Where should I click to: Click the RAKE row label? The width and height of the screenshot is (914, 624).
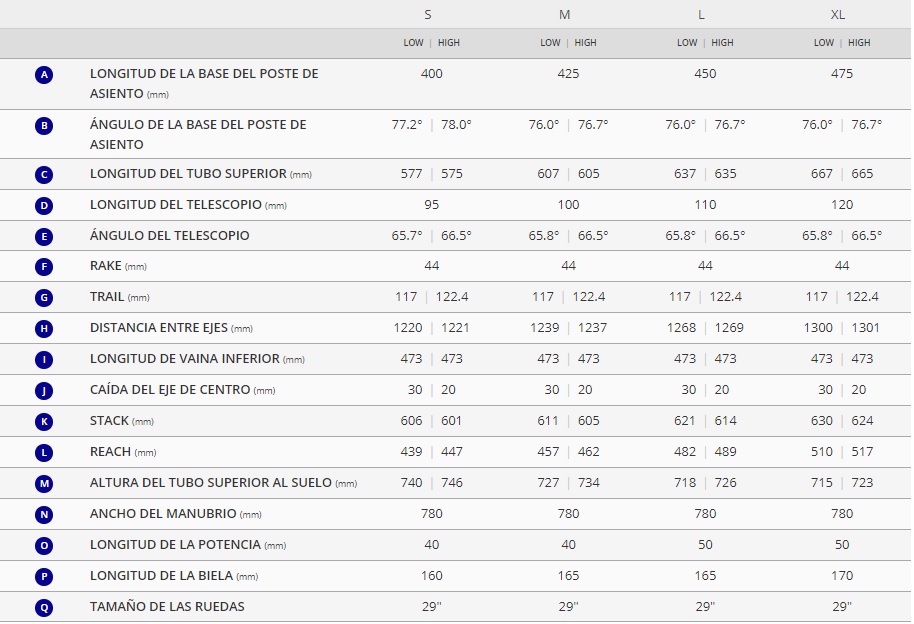(x=106, y=265)
